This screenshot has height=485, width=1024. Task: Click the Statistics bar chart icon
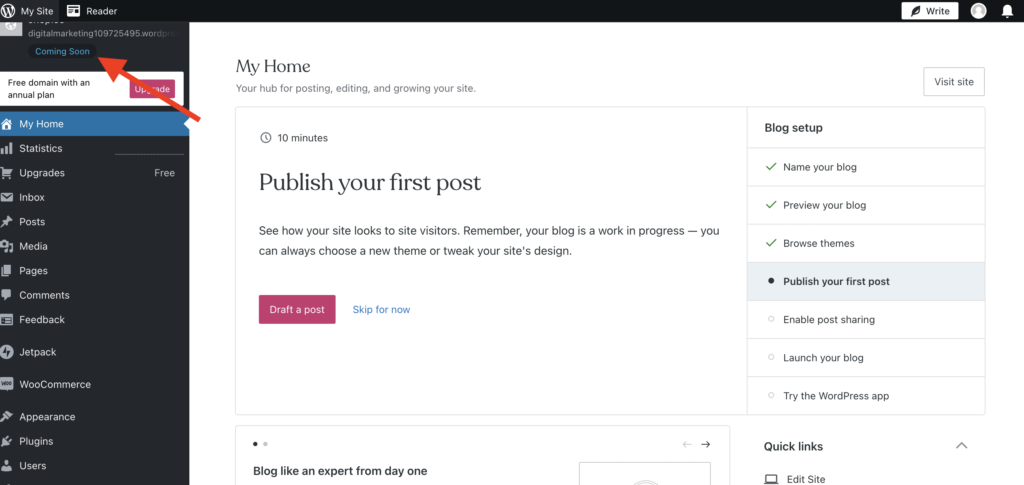click(8, 148)
